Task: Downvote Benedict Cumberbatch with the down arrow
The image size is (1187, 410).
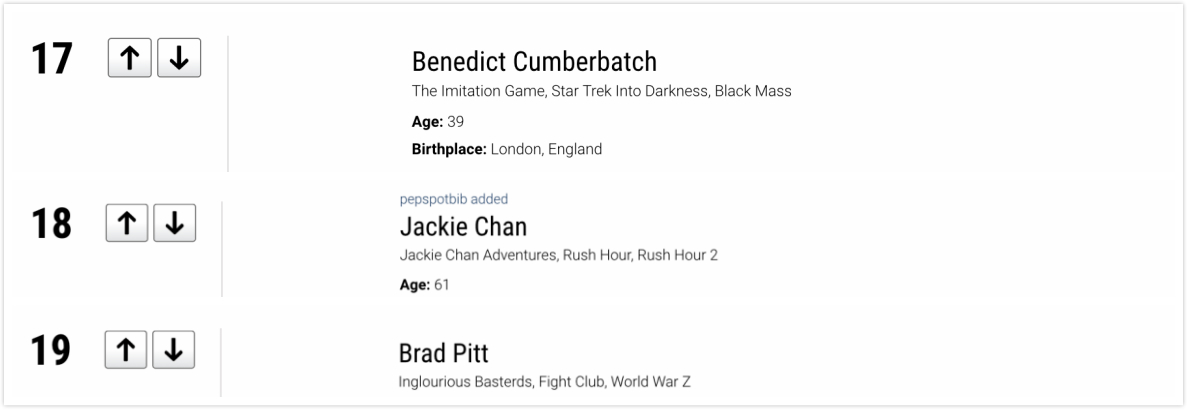Action: click(177, 58)
